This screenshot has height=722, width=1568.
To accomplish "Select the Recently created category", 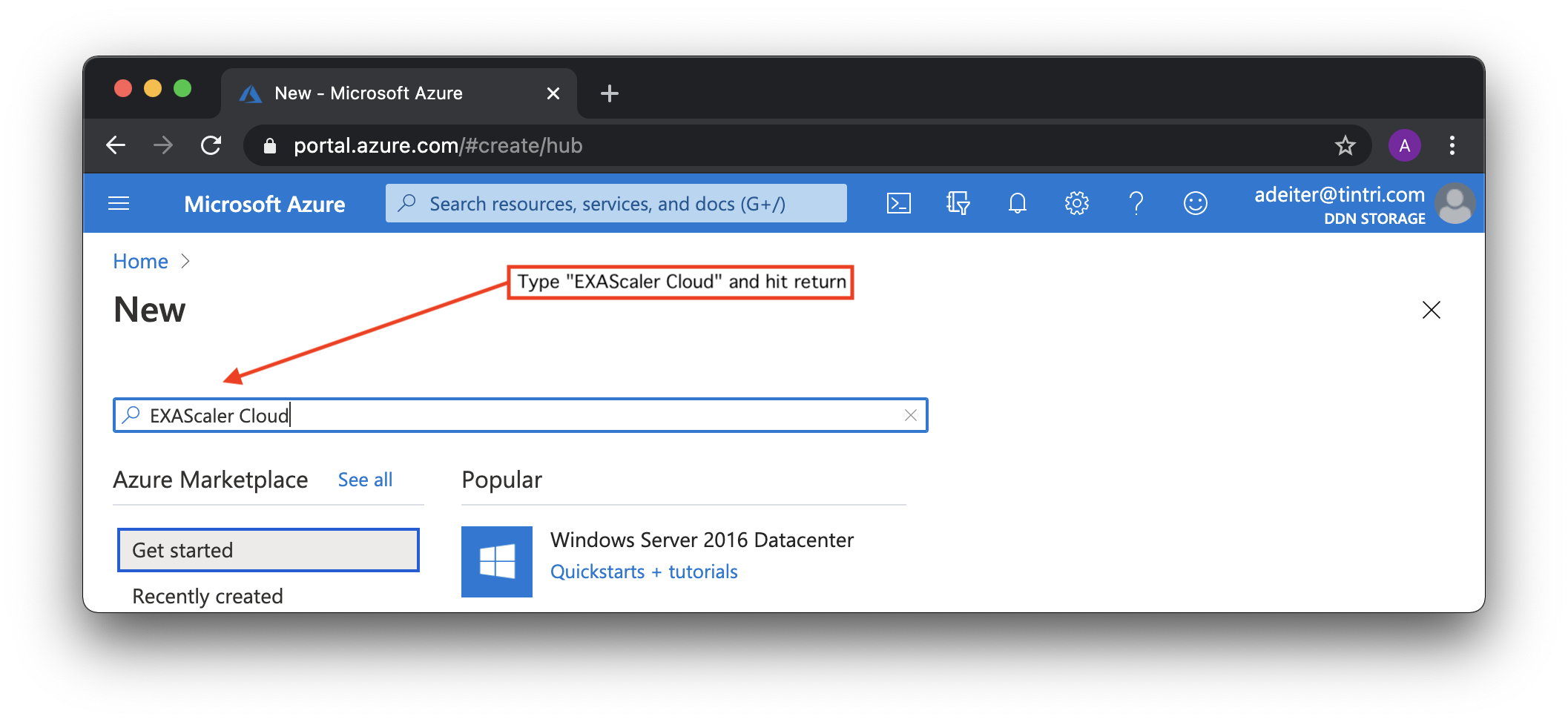I will point(208,596).
